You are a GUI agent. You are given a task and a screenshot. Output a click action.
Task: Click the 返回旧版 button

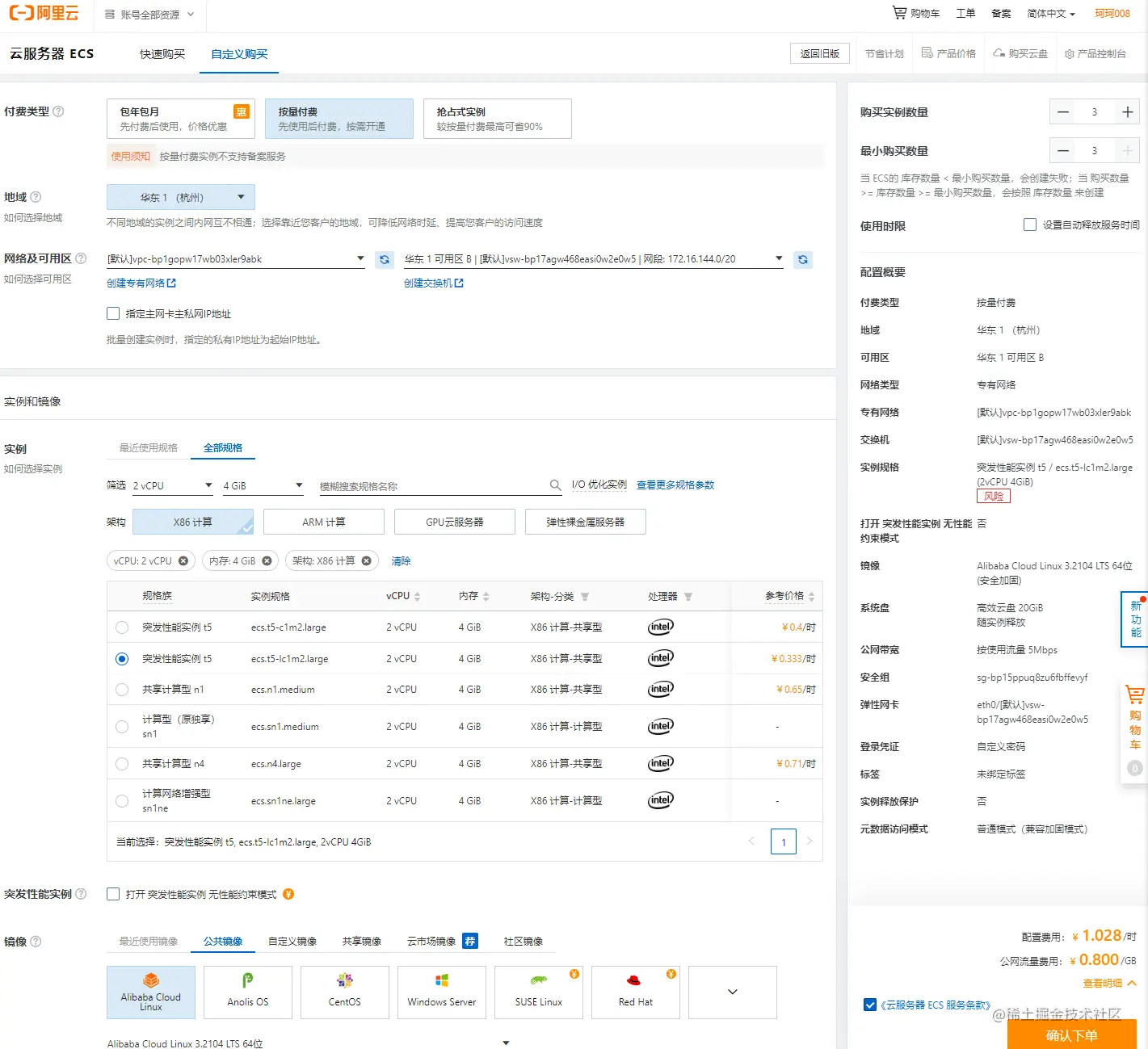point(820,53)
